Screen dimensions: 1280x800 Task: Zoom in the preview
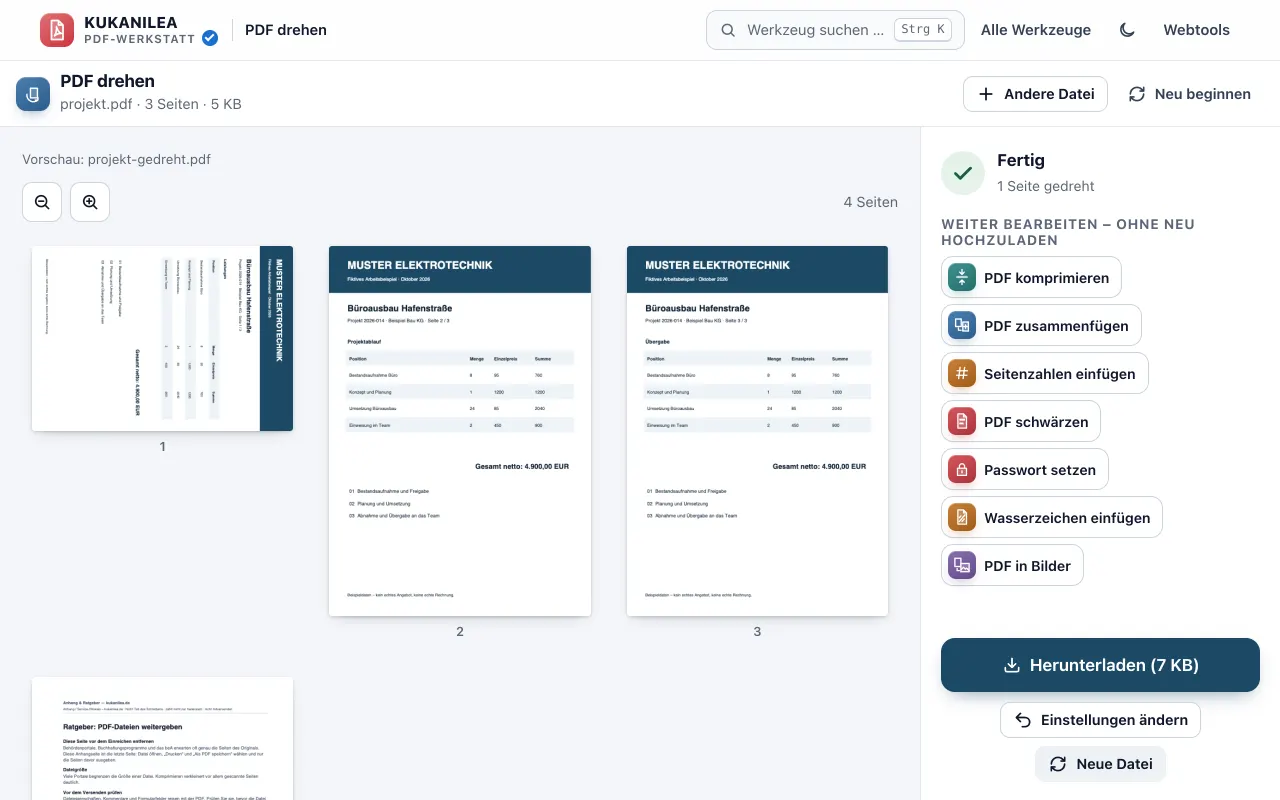pyautogui.click(x=90, y=202)
